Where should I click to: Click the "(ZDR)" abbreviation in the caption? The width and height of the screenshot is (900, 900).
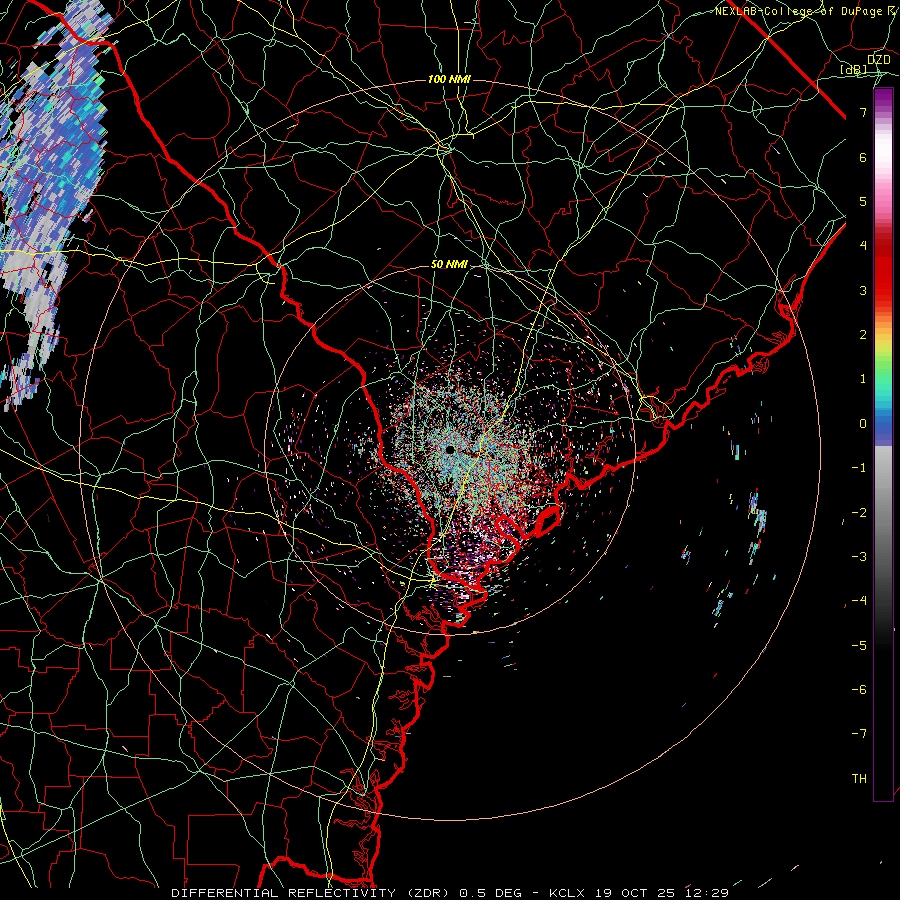tap(426, 893)
